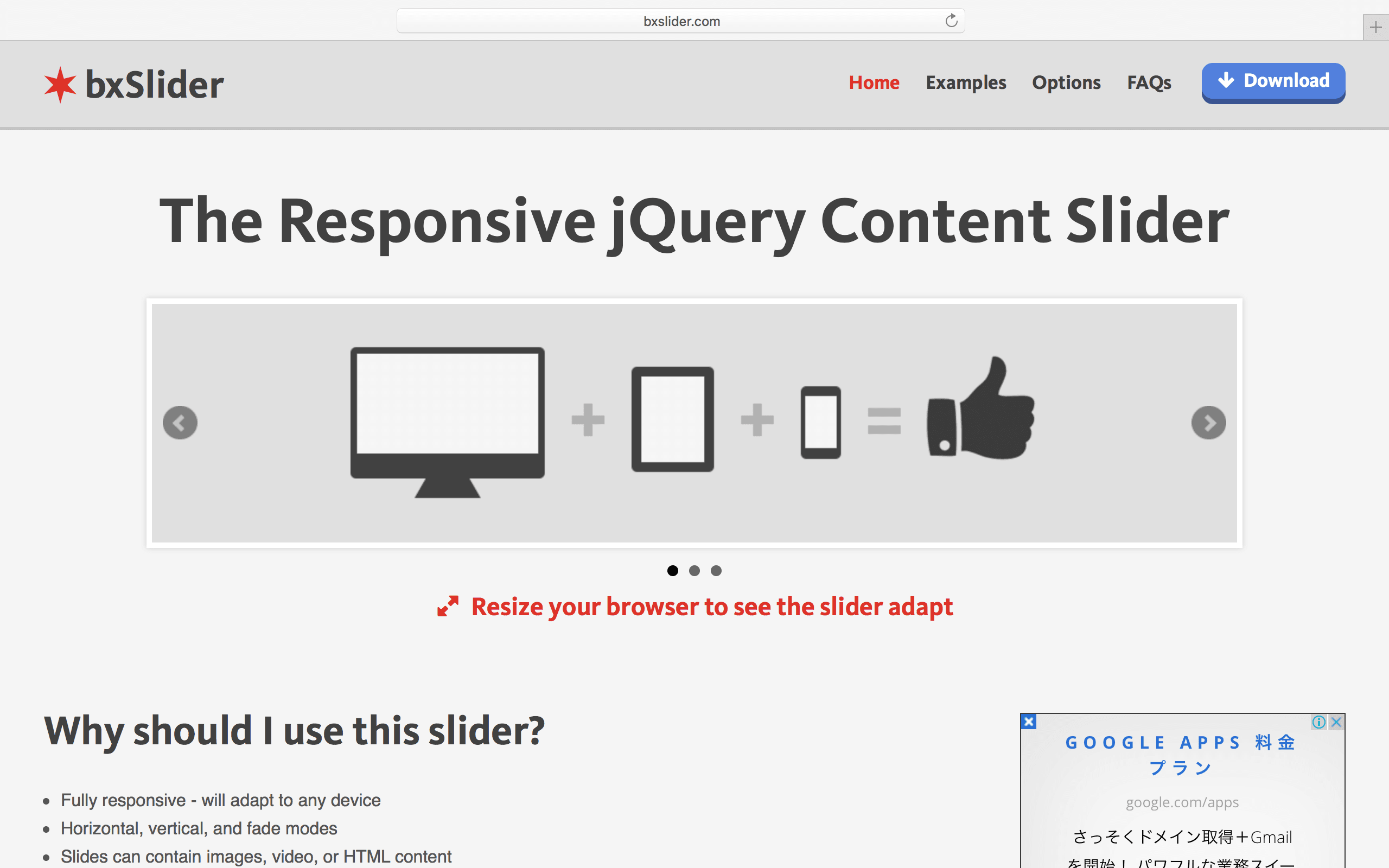Click the Options navigation link

pyautogui.click(x=1066, y=82)
